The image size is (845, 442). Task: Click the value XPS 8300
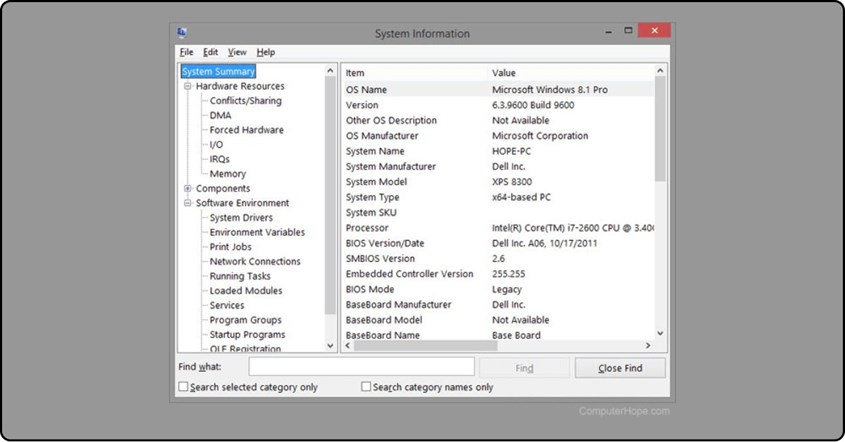click(512, 182)
